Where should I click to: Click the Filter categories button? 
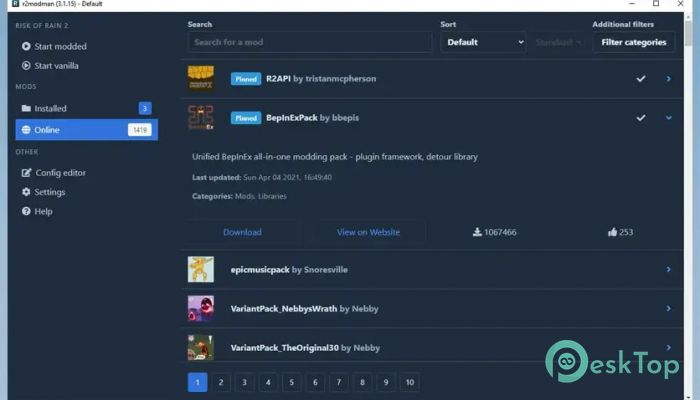[x=633, y=42]
